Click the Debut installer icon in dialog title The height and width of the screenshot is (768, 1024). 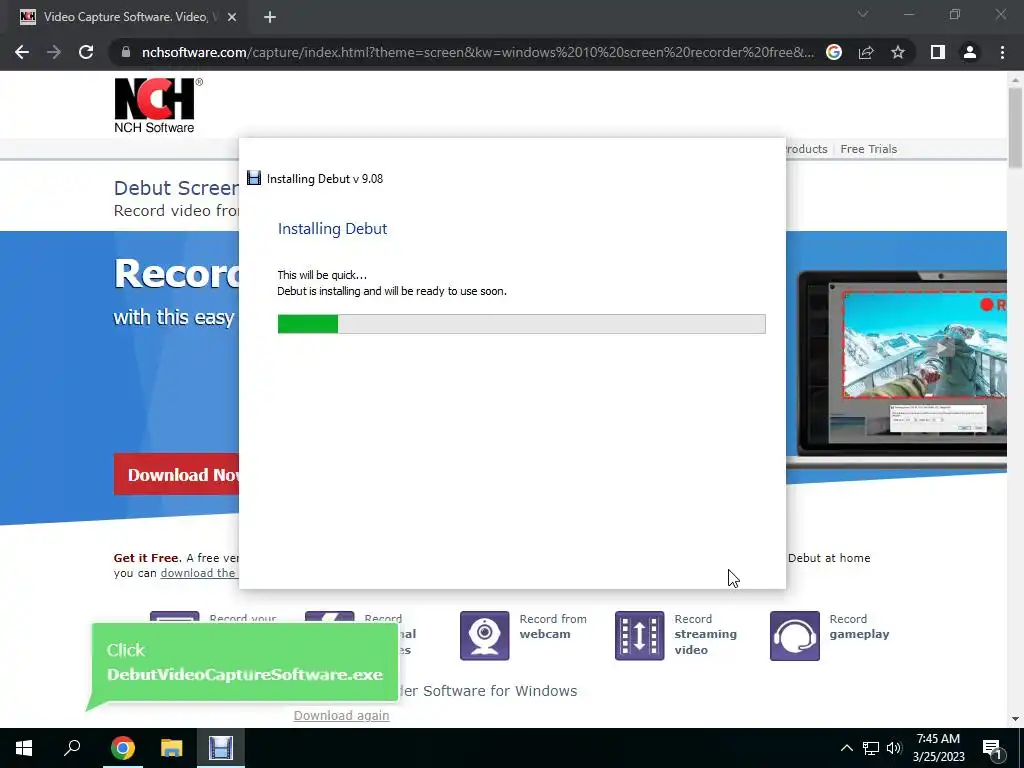[254, 178]
